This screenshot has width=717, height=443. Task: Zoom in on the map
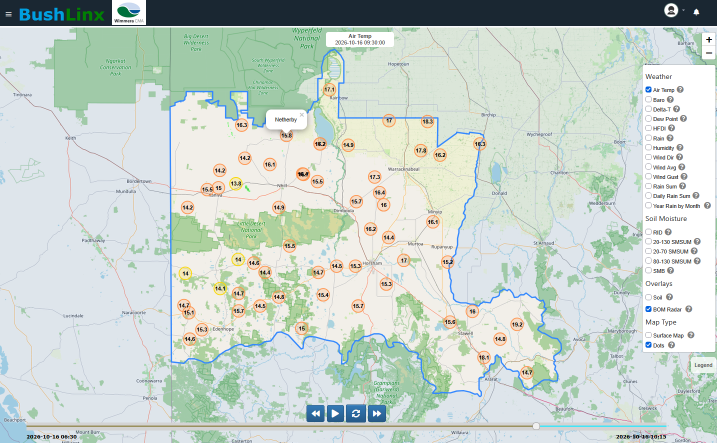coord(708,40)
